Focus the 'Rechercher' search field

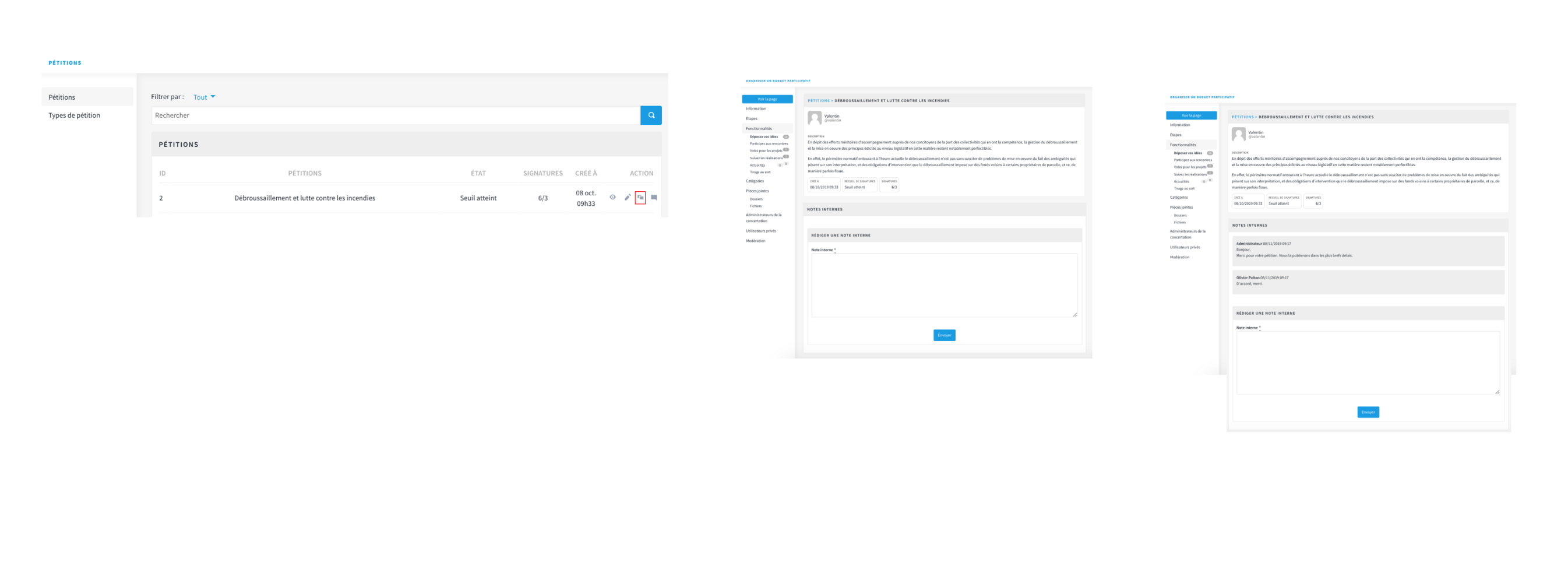tap(396, 115)
